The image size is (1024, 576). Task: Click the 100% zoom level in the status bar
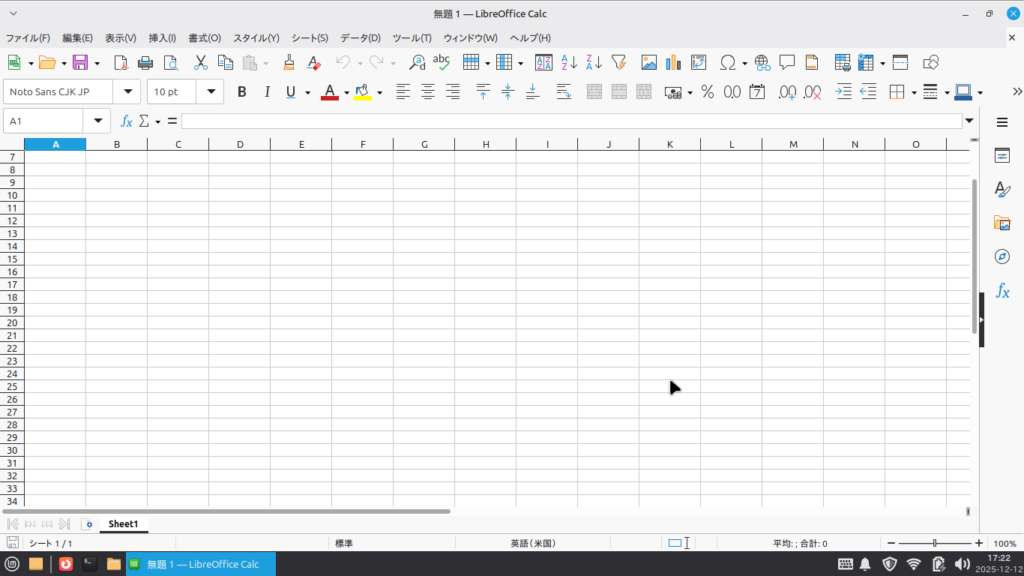point(1004,543)
